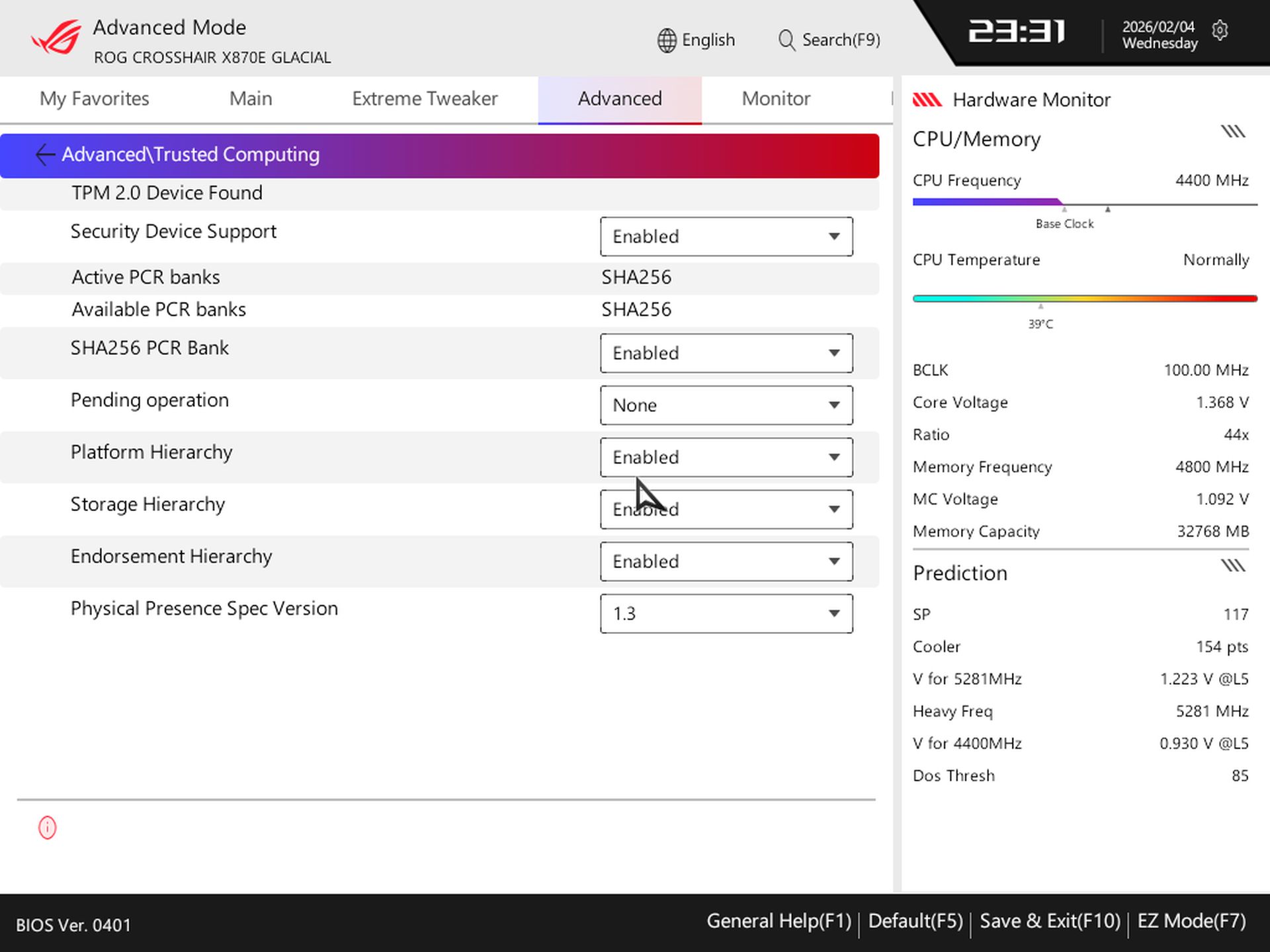Click the info icon at bottom left
Viewport: 1270px width, 952px height.
[47, 828]
